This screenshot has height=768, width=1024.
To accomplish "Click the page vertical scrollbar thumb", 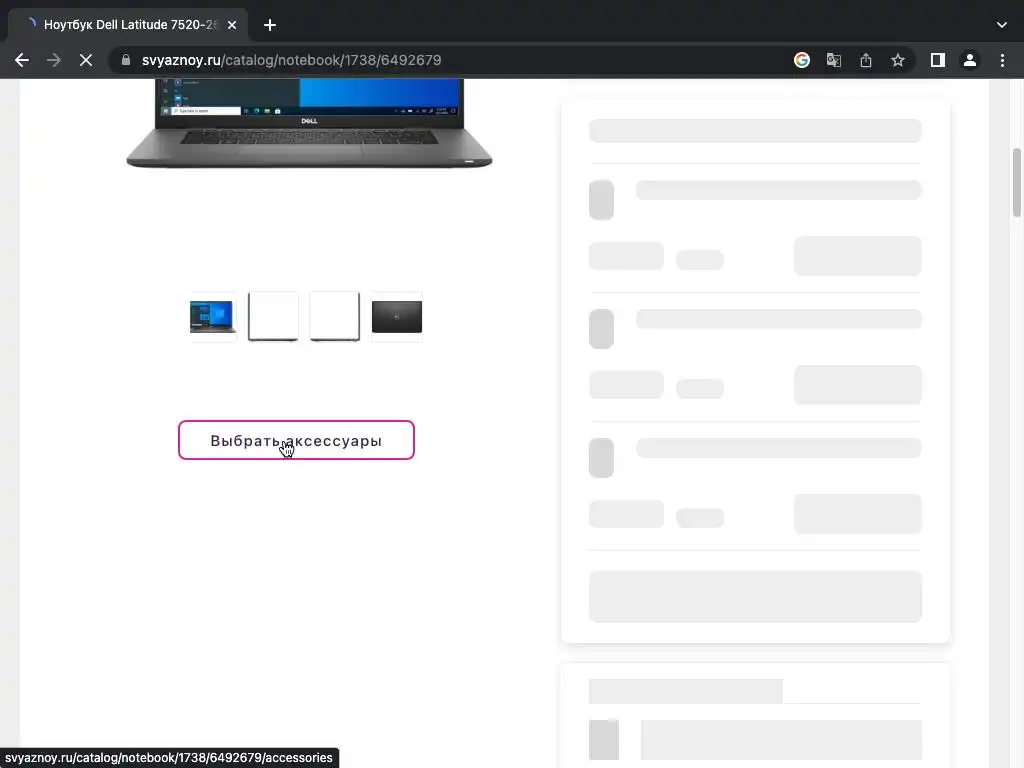I will click(1016, 182).
